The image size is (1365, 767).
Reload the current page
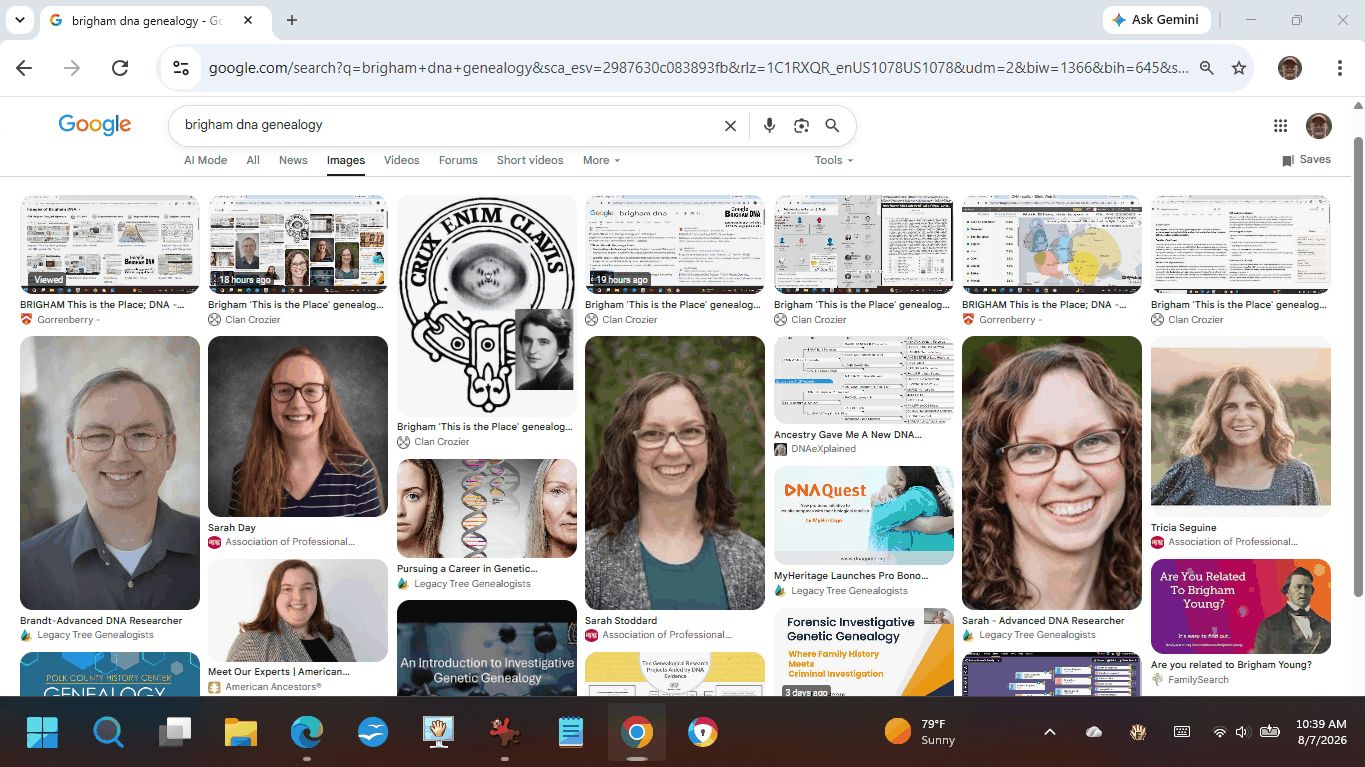(120, 68)
